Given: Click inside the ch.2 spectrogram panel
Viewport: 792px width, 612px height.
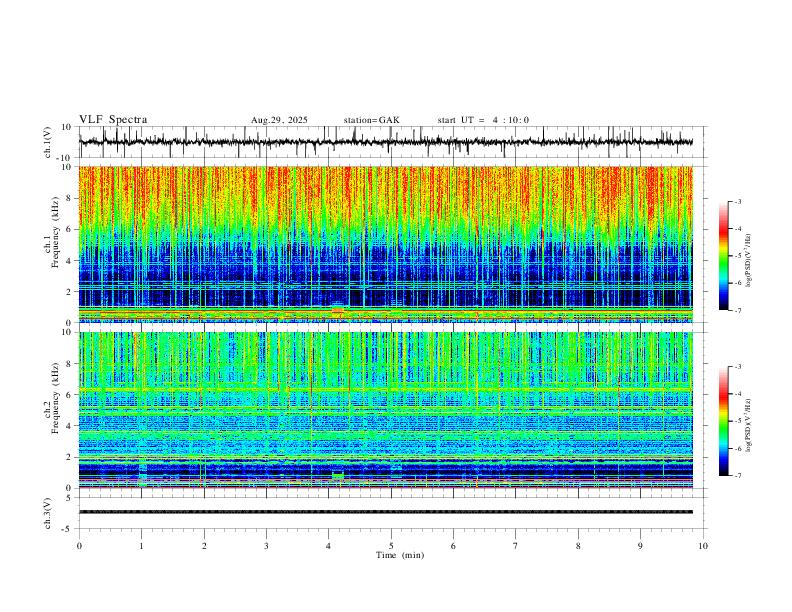Looking at the screenshot, I should tap(386, 410).
